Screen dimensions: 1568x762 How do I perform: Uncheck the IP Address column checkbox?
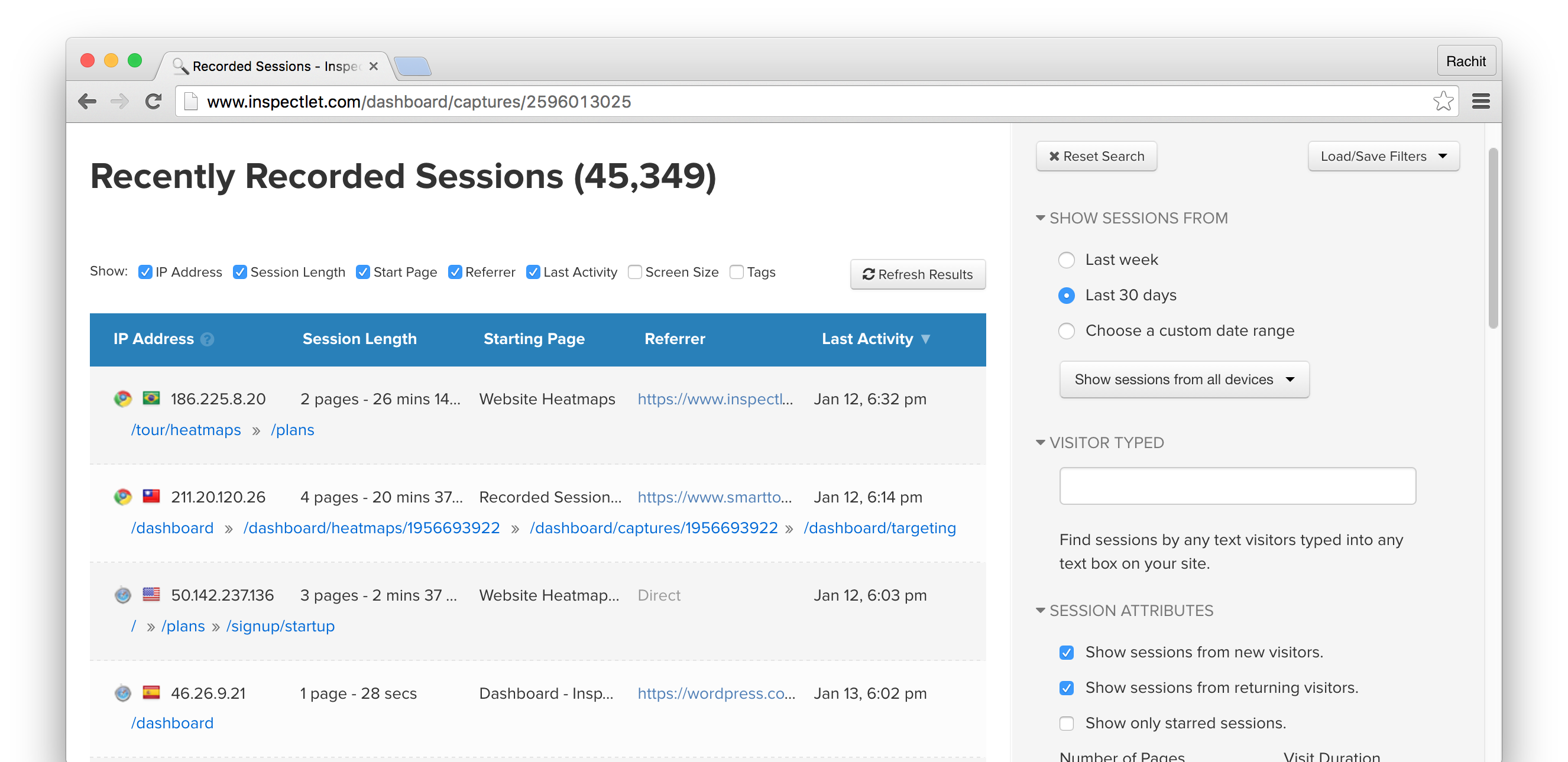pyautogui.click(x=145, y=272)
